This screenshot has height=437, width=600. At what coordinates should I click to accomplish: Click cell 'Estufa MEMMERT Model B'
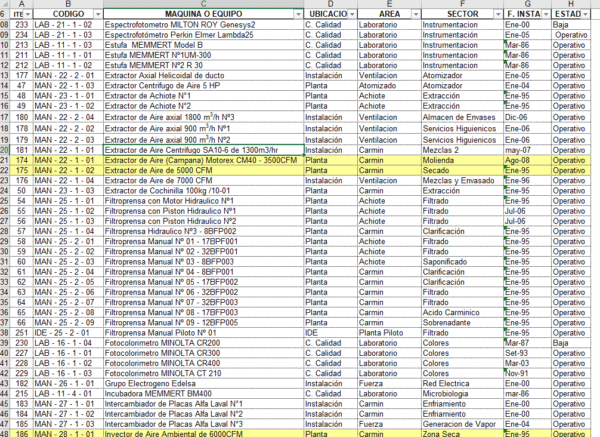click(x=204, y=45)
